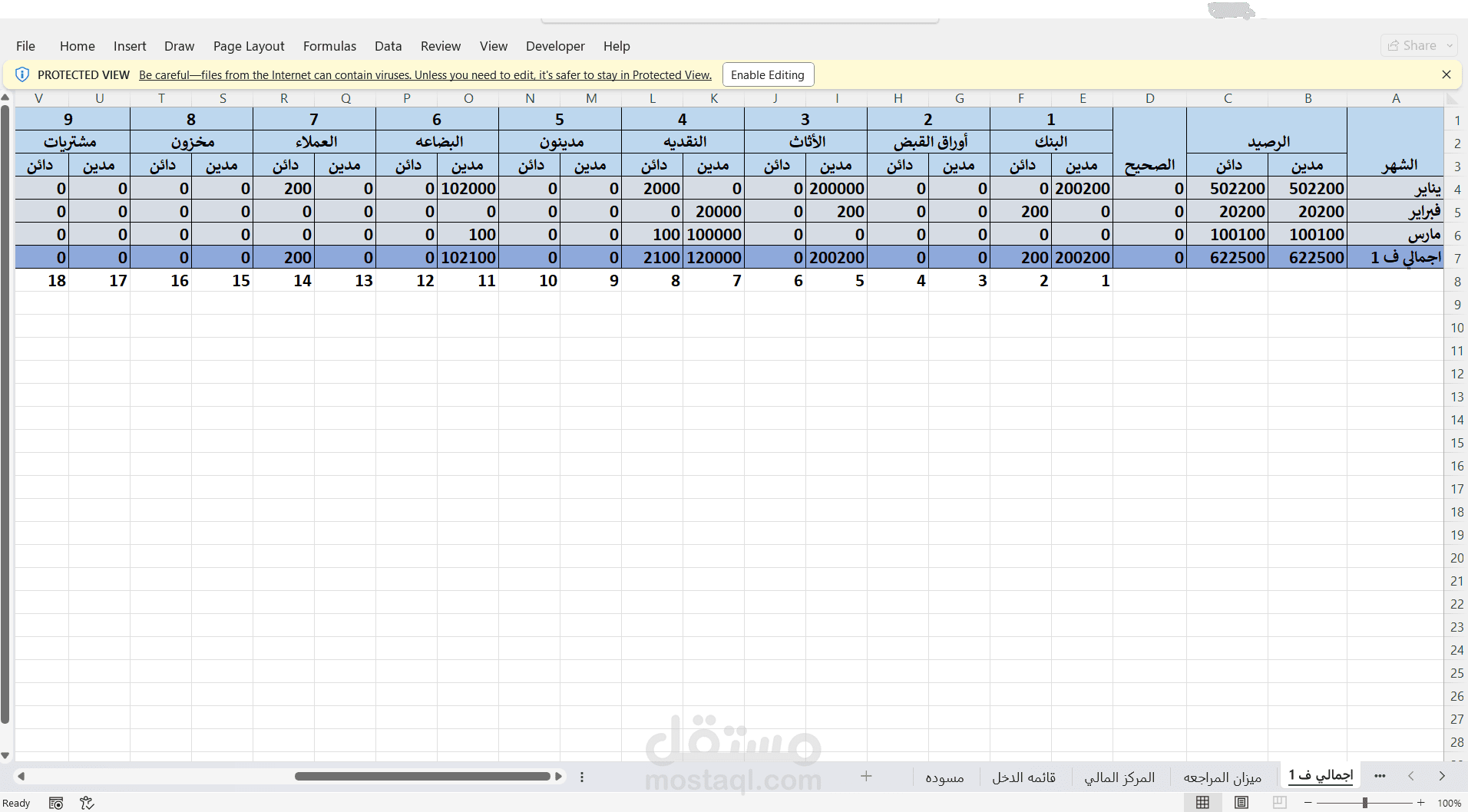This screenshot has width=1468, height=812.
Task: Click the zoom out minus button
Action: click(x=1308, y=803)
